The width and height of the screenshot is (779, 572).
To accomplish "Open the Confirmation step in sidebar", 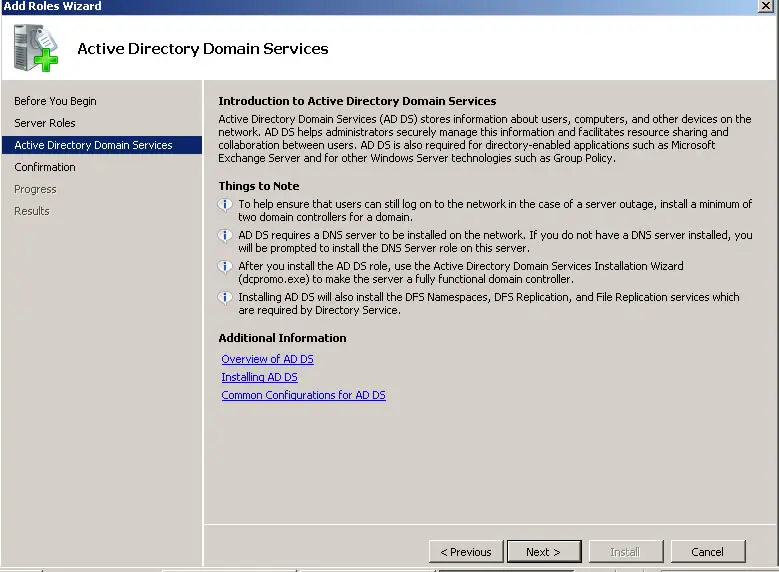I will click(x=45, y=167).
